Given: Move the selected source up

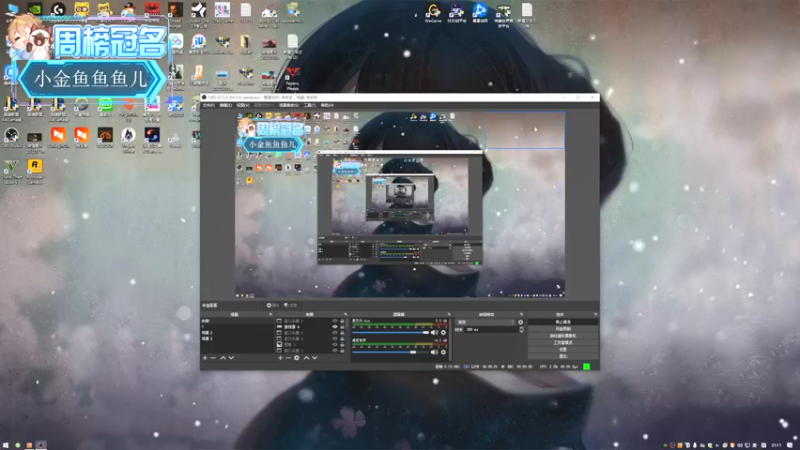Looking at the screenshot, I should click(306, 358).
